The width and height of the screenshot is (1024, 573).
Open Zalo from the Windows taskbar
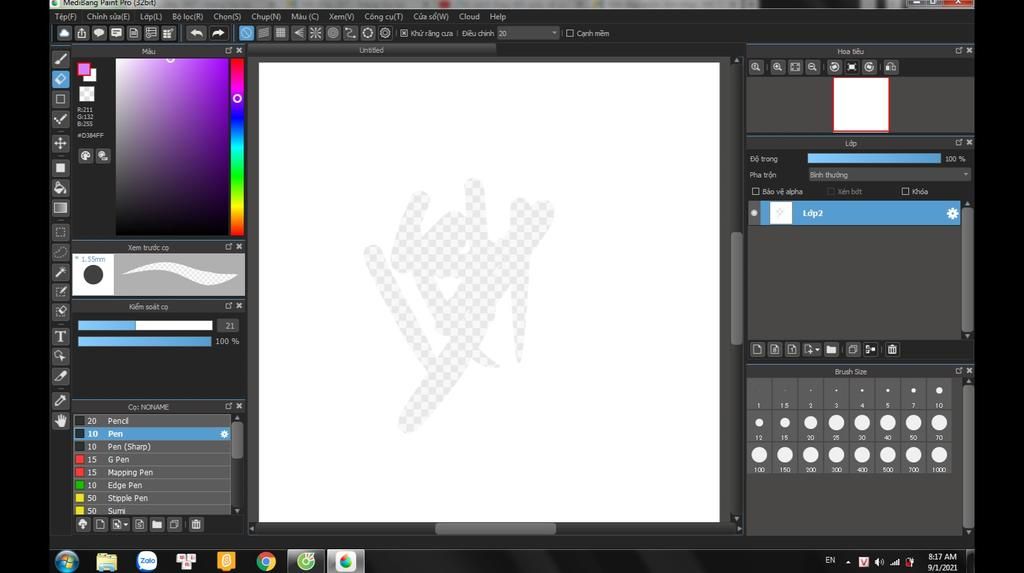pos(147,561)
